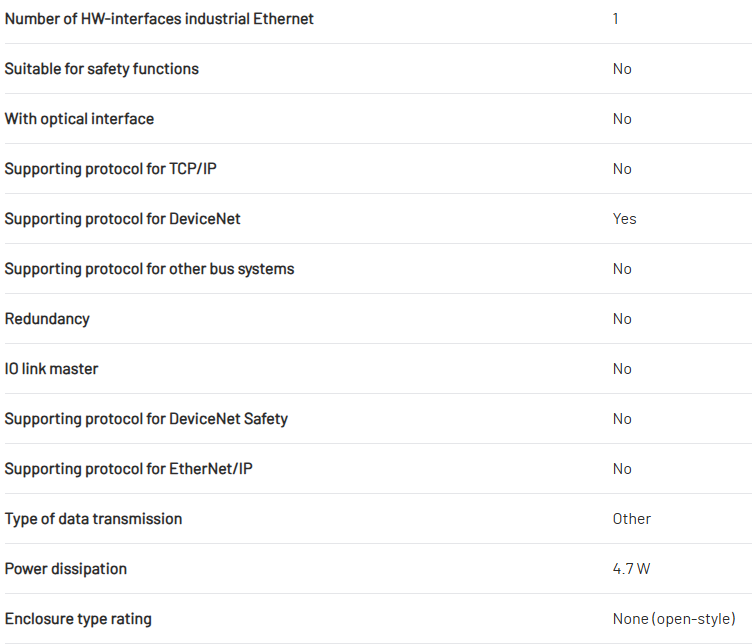Click the '4.7 W' power dissipation value
Viewport: 752px width, 644px height.
(631, 569)
